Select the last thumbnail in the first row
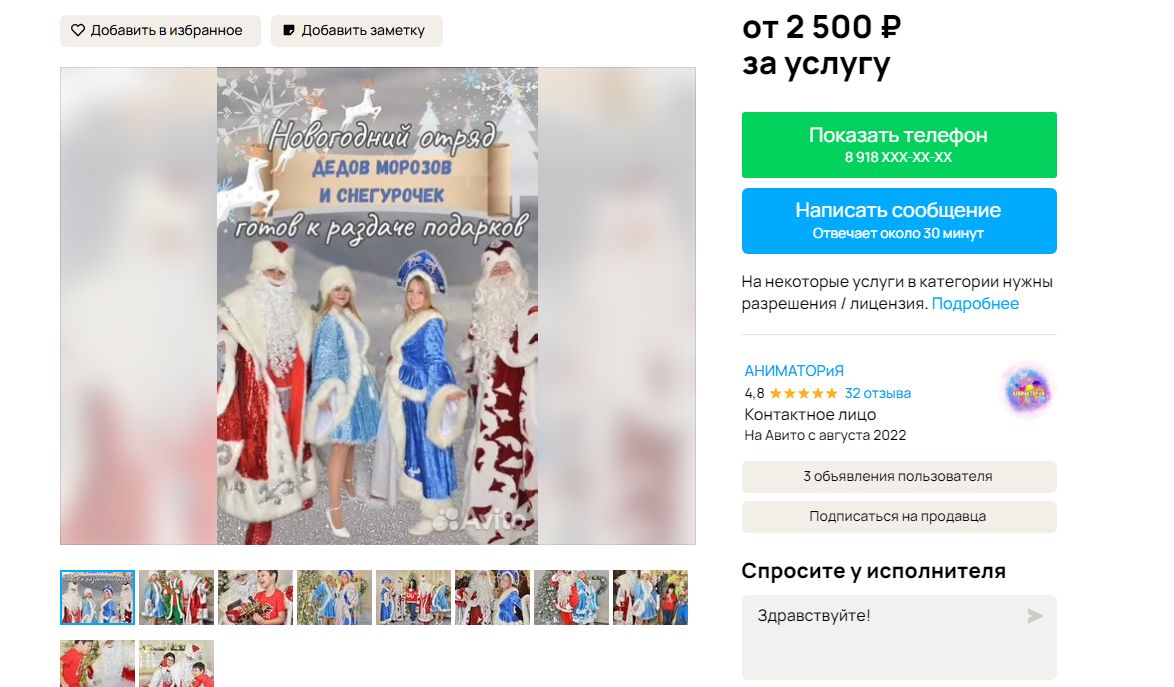The height and width of the screenshot is (687, 1174). point(650,597)
